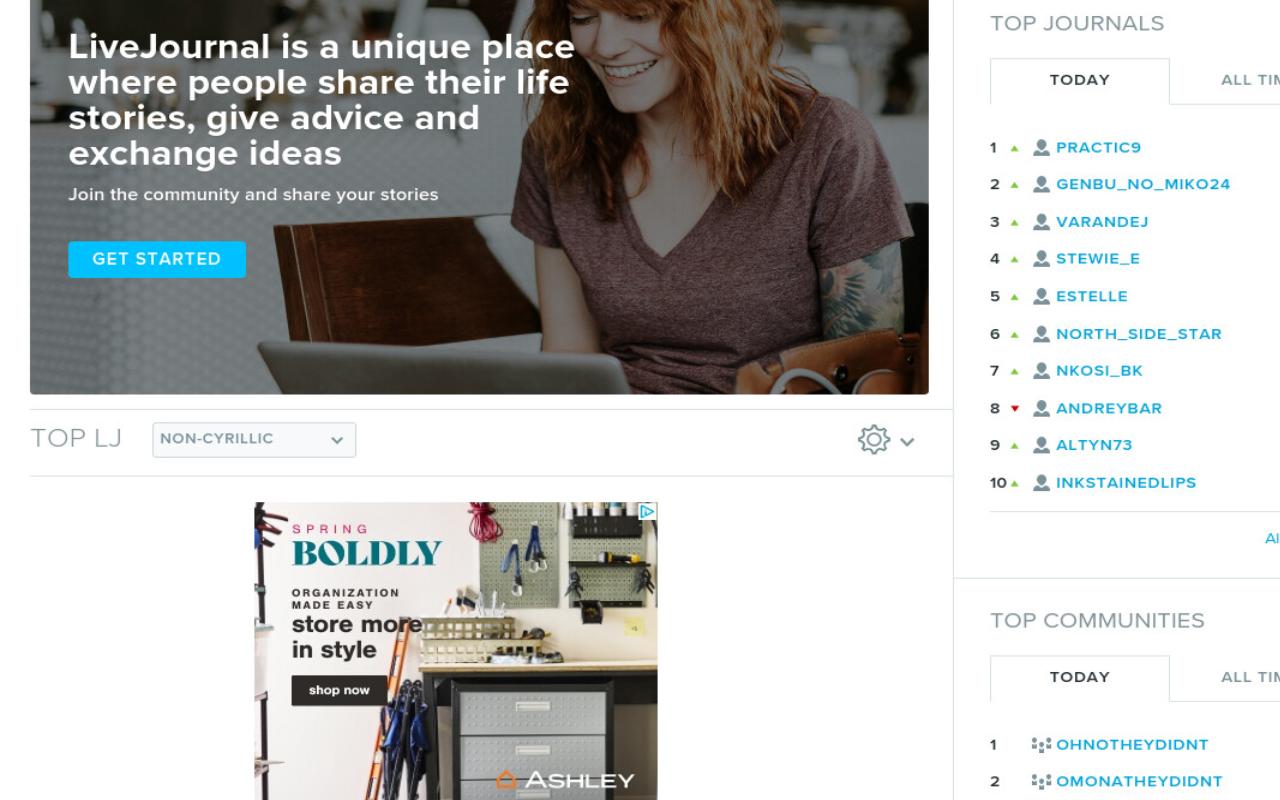The height and width of the screenshot is (800, 1280).
Task: Expand the chevron beside the gear icon
Action: (x=907, y=442)
